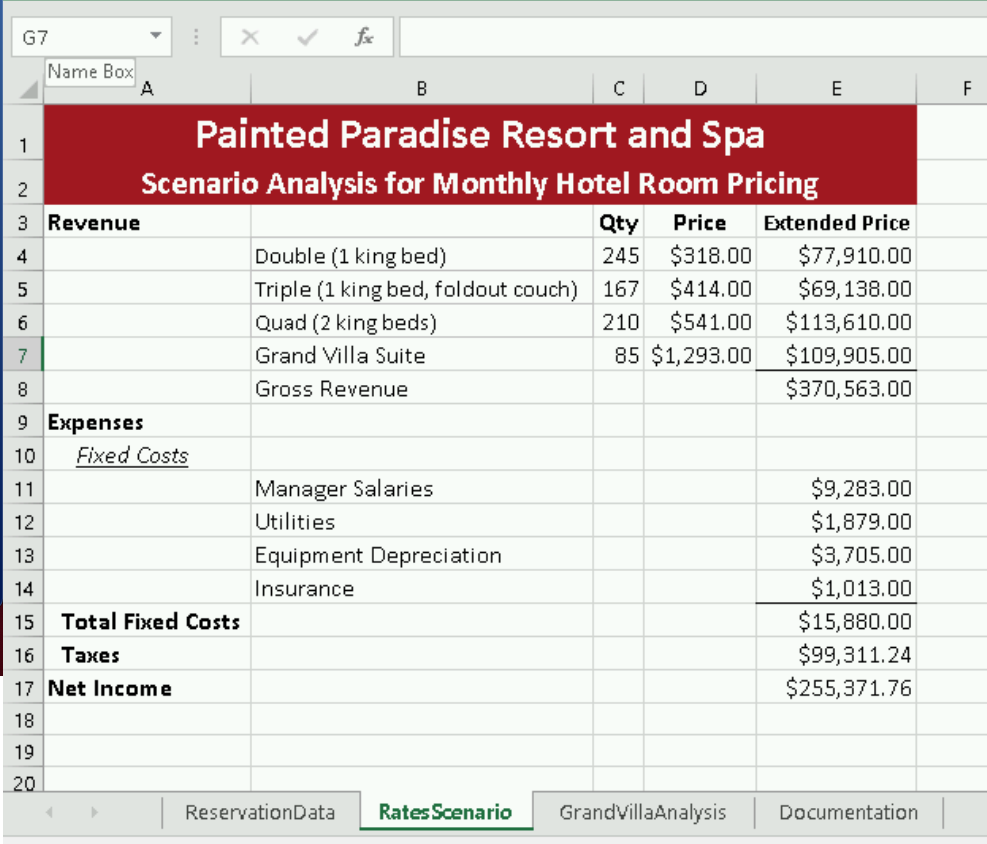The width and height of the screenshot is (987, 844).
Task: Select column C header
Action: click(619, 89)
